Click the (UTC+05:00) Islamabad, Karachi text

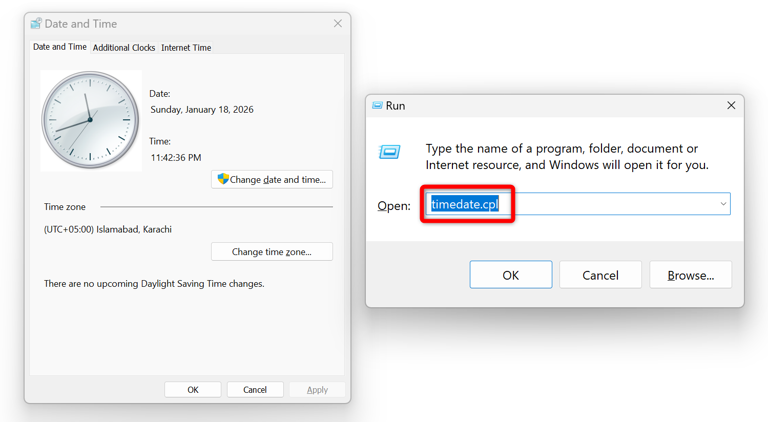(x=108, y=229)
